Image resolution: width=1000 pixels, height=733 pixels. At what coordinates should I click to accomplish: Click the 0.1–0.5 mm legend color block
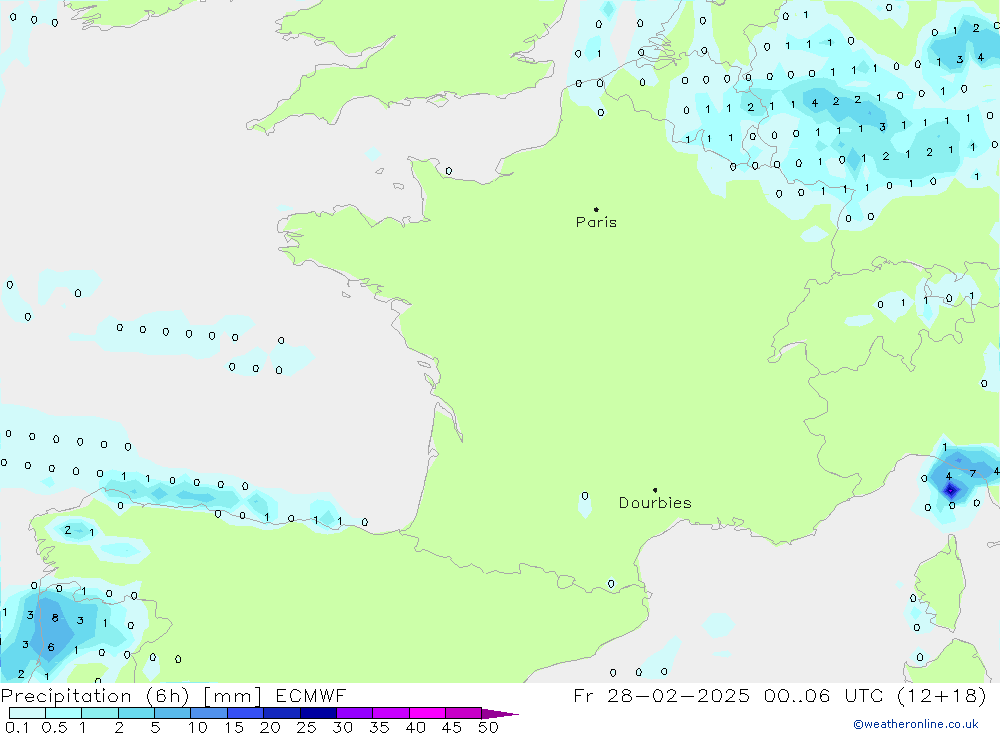pos(27,713)
